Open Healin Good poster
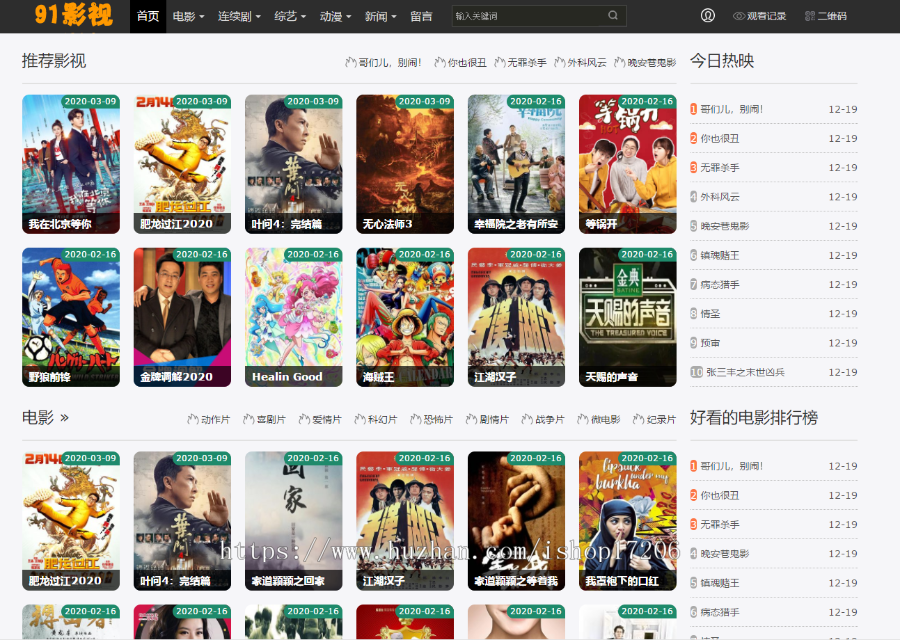The image size is (900, 640). (x=293, y=317)
